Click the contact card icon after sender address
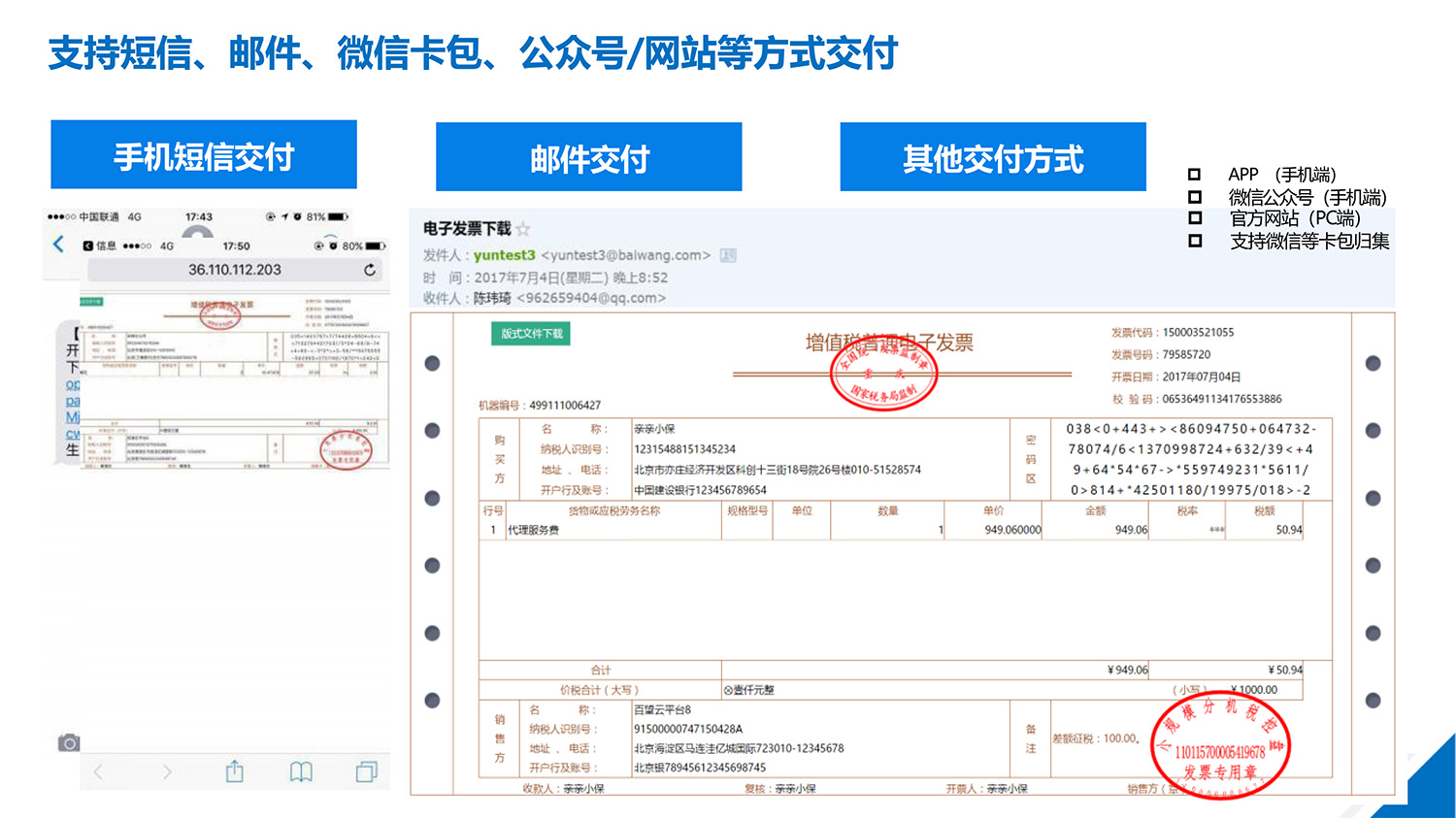The height and width of the screenshot is (818, 1456). pos(728,255)
